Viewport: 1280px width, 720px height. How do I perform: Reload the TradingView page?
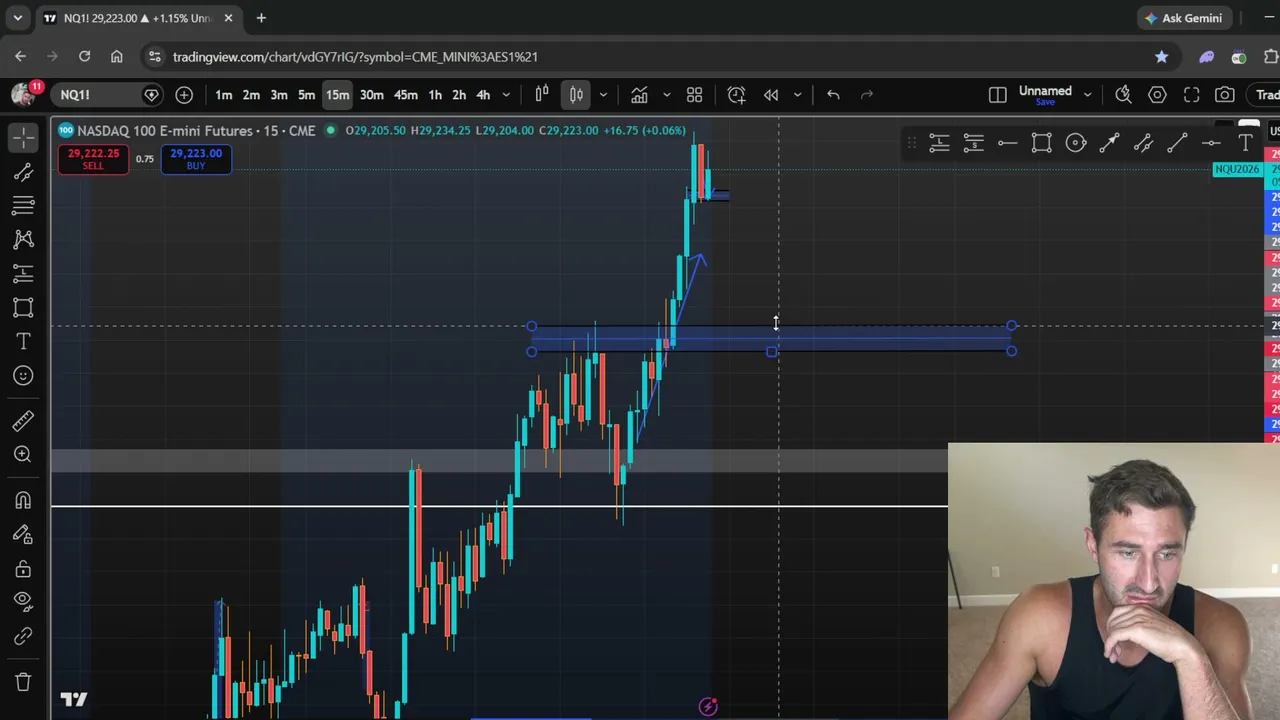coord(85,57)
